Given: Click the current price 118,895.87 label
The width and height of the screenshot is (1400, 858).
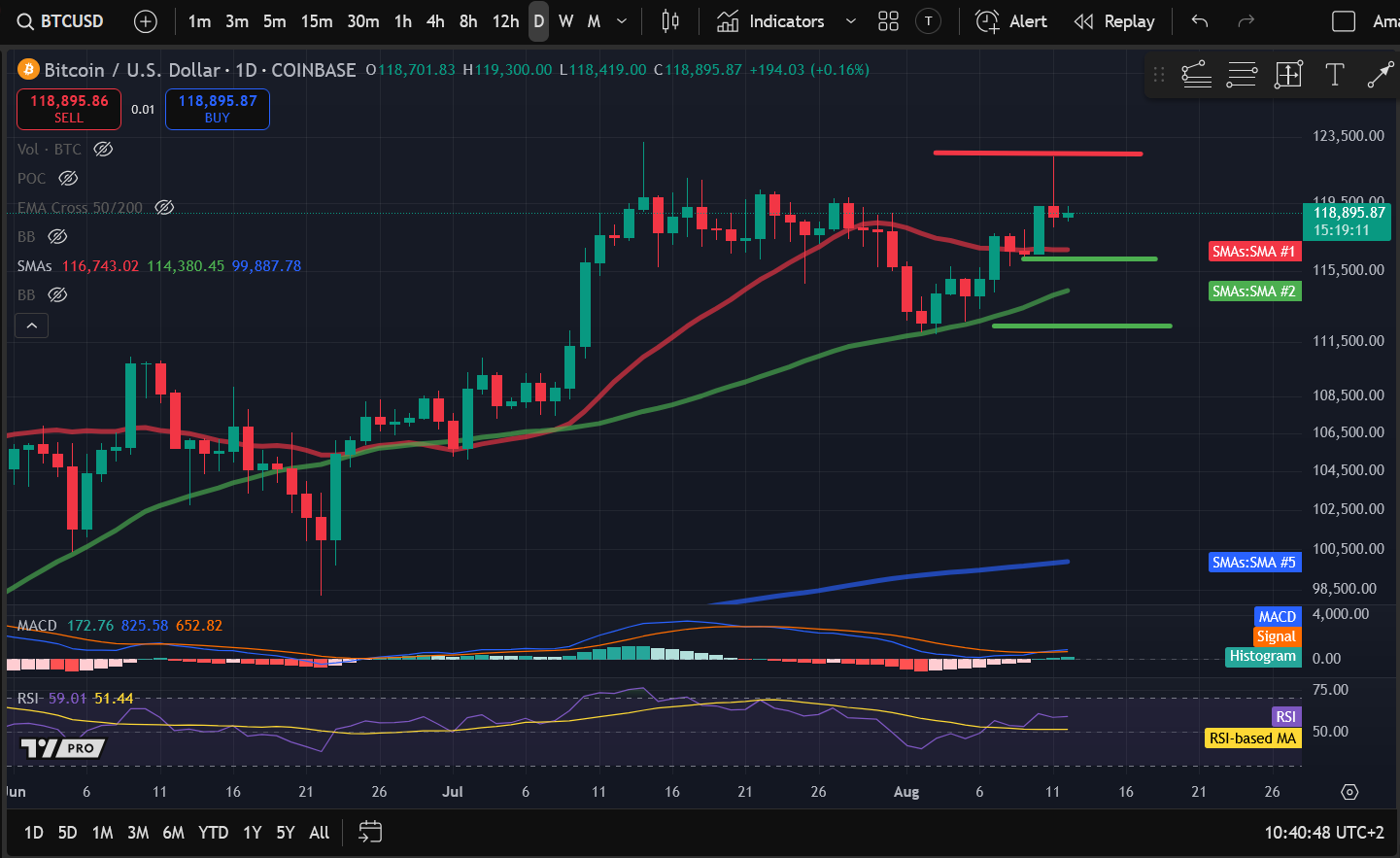Looking at the screenshot, I should pos(1347,221).
